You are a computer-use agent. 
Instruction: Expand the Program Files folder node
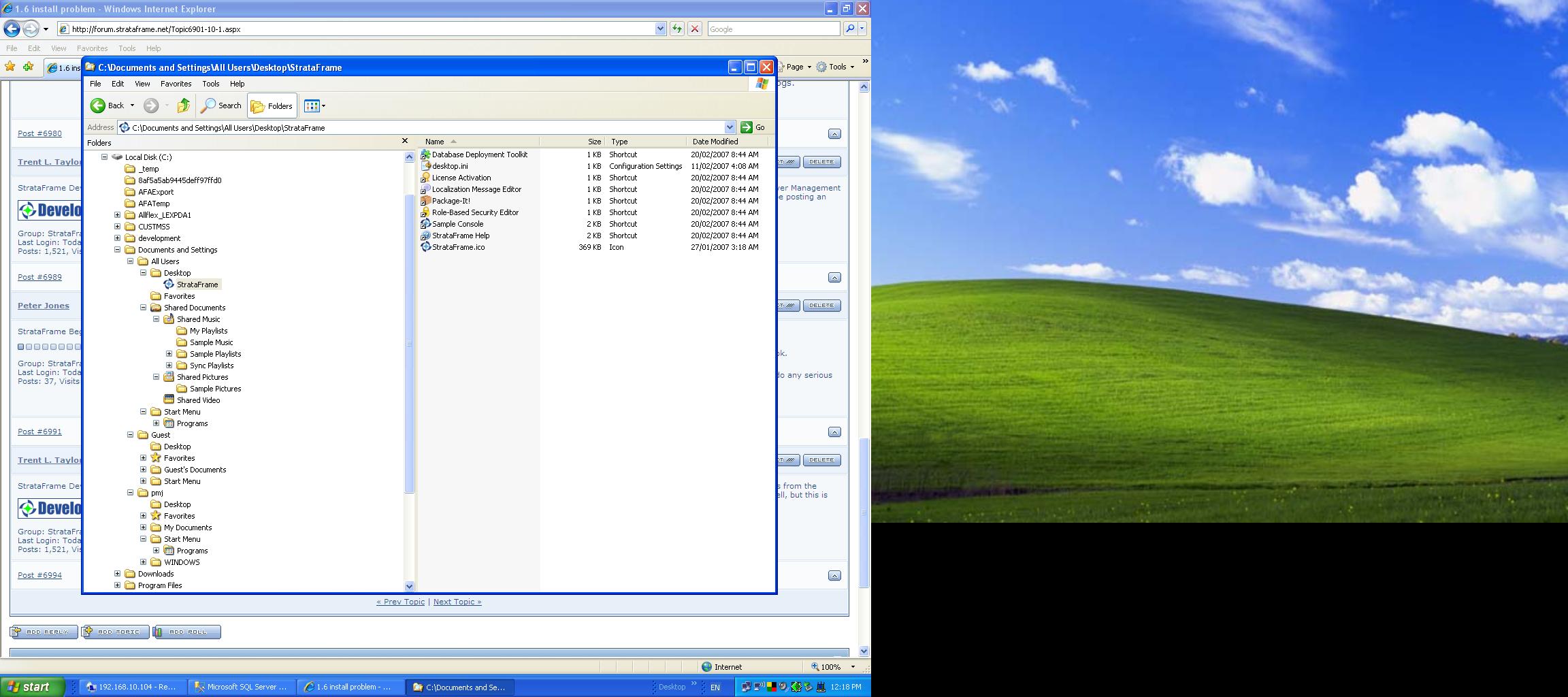coord(117,585)
